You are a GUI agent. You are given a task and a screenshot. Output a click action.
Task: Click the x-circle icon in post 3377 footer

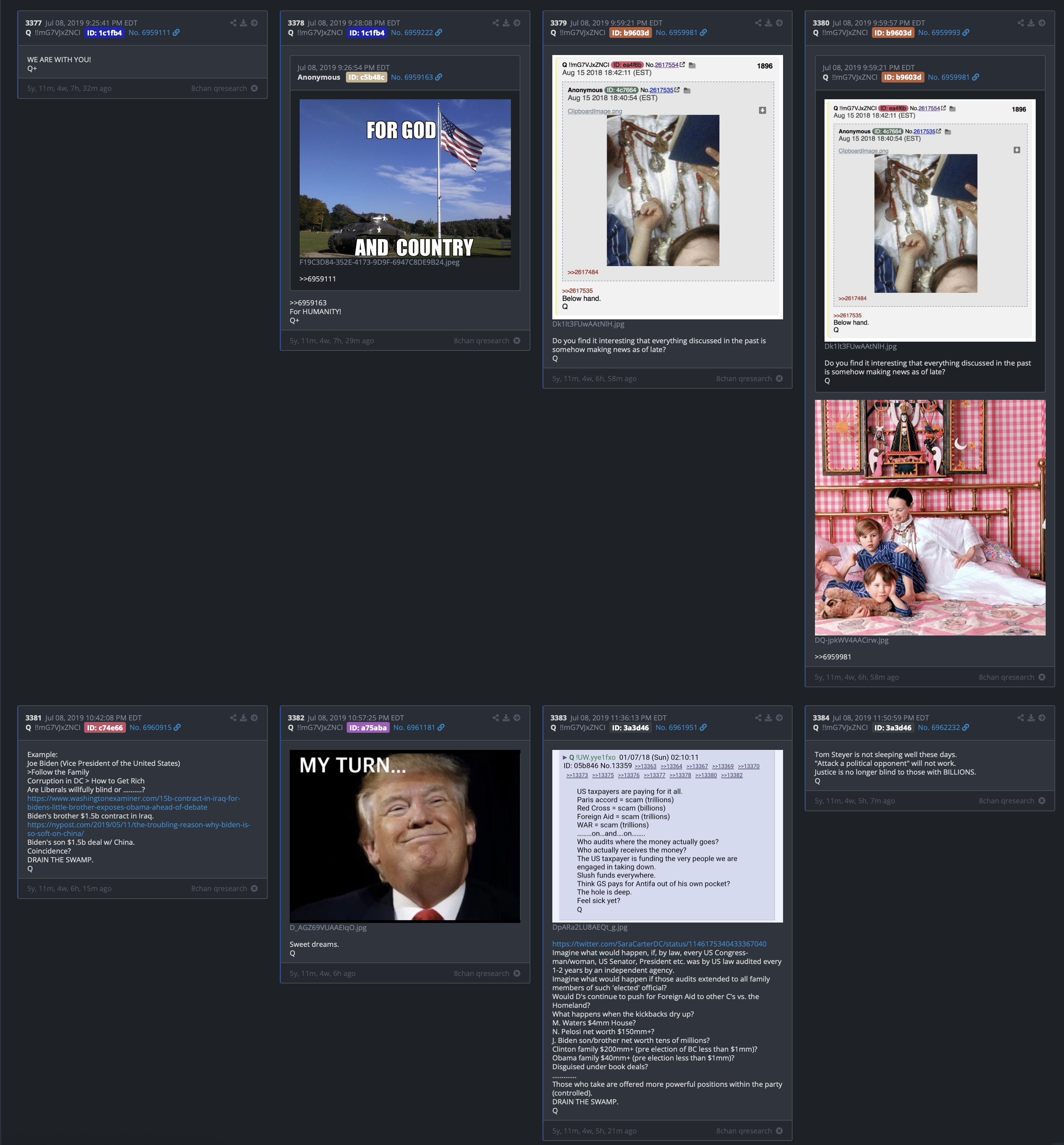[x=254, y=88]
